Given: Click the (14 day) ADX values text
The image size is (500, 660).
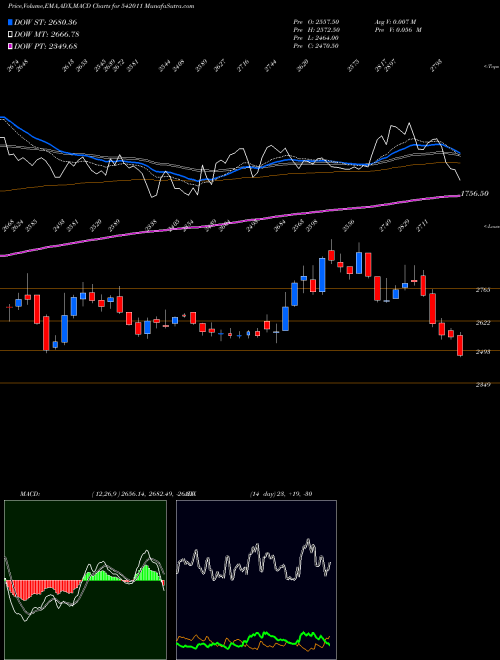Looking at the screenshot, I should [x=281, y=494].
